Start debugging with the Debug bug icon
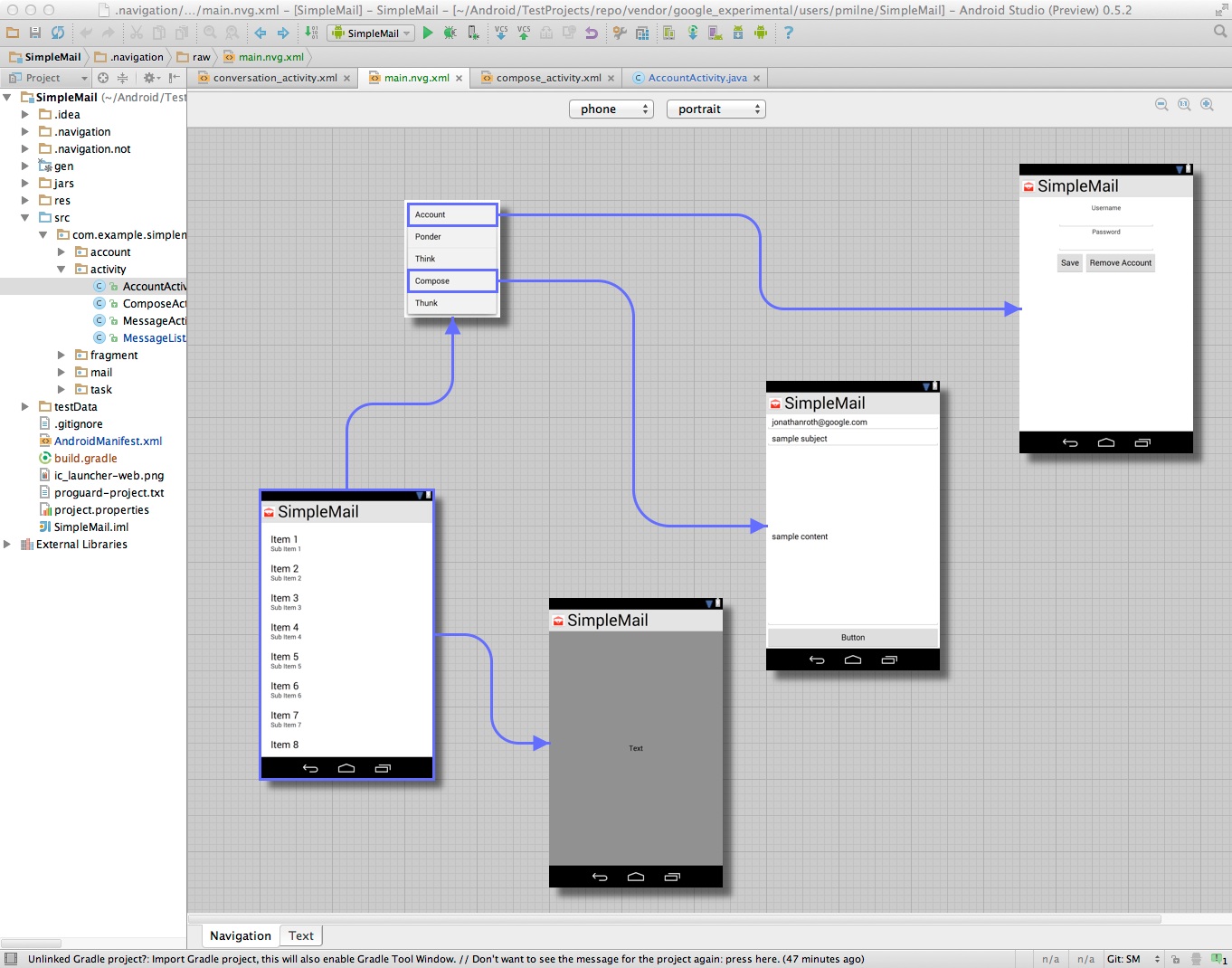Screen dimensions: 1232x968 click(x=450, y=33)
